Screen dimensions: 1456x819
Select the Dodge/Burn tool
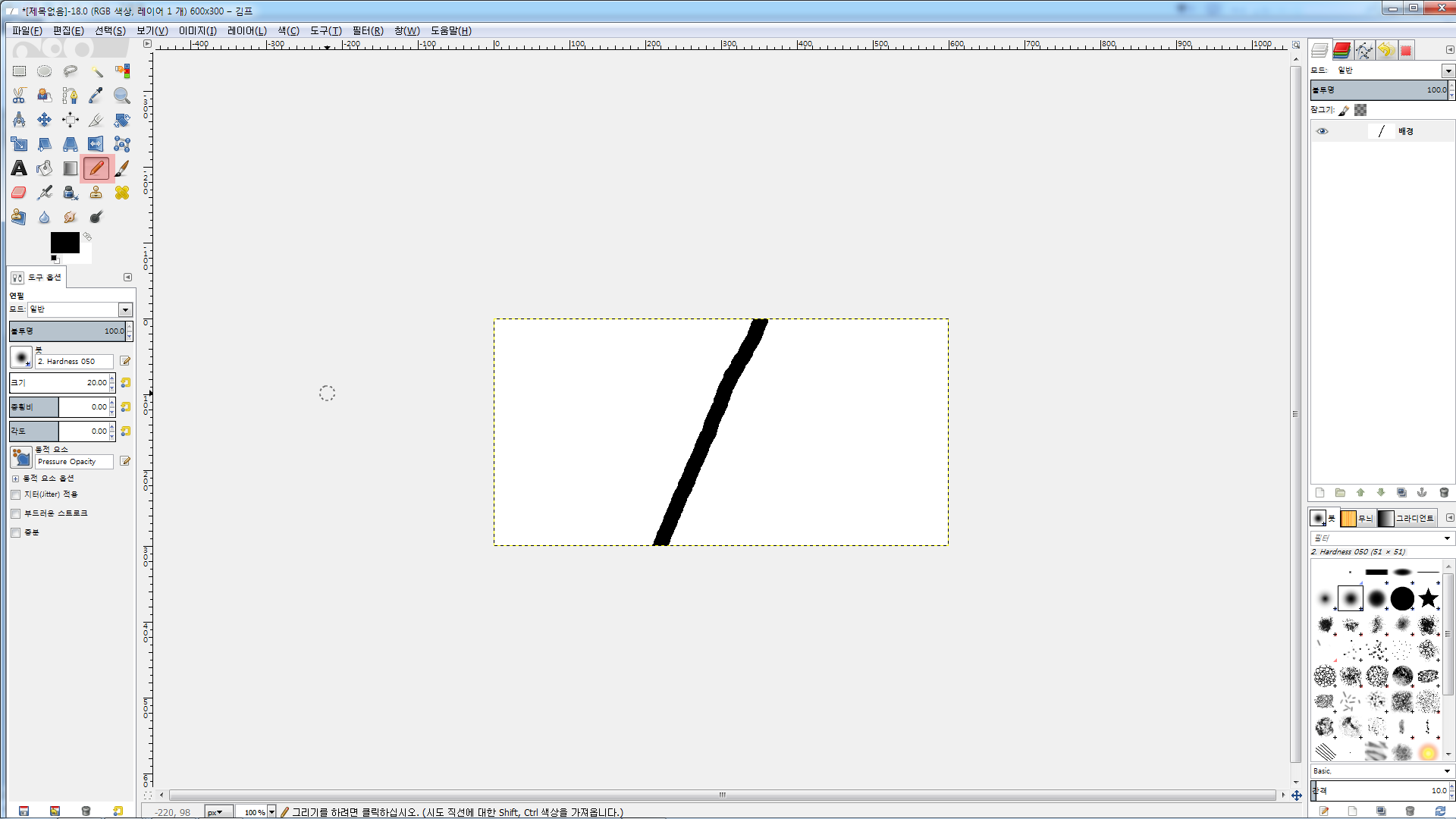pos(96,217)
